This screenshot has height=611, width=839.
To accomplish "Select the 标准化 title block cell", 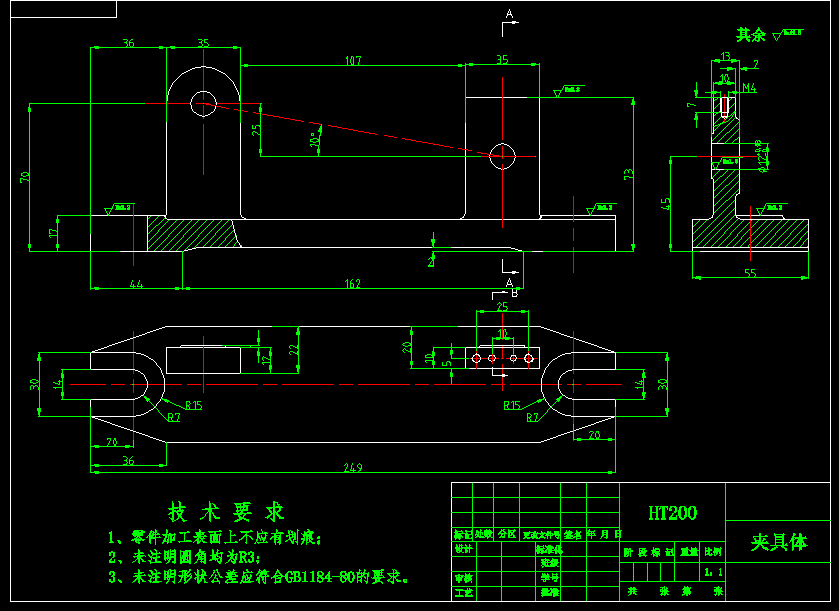I will pyautogui.click(x=550, y=549).
